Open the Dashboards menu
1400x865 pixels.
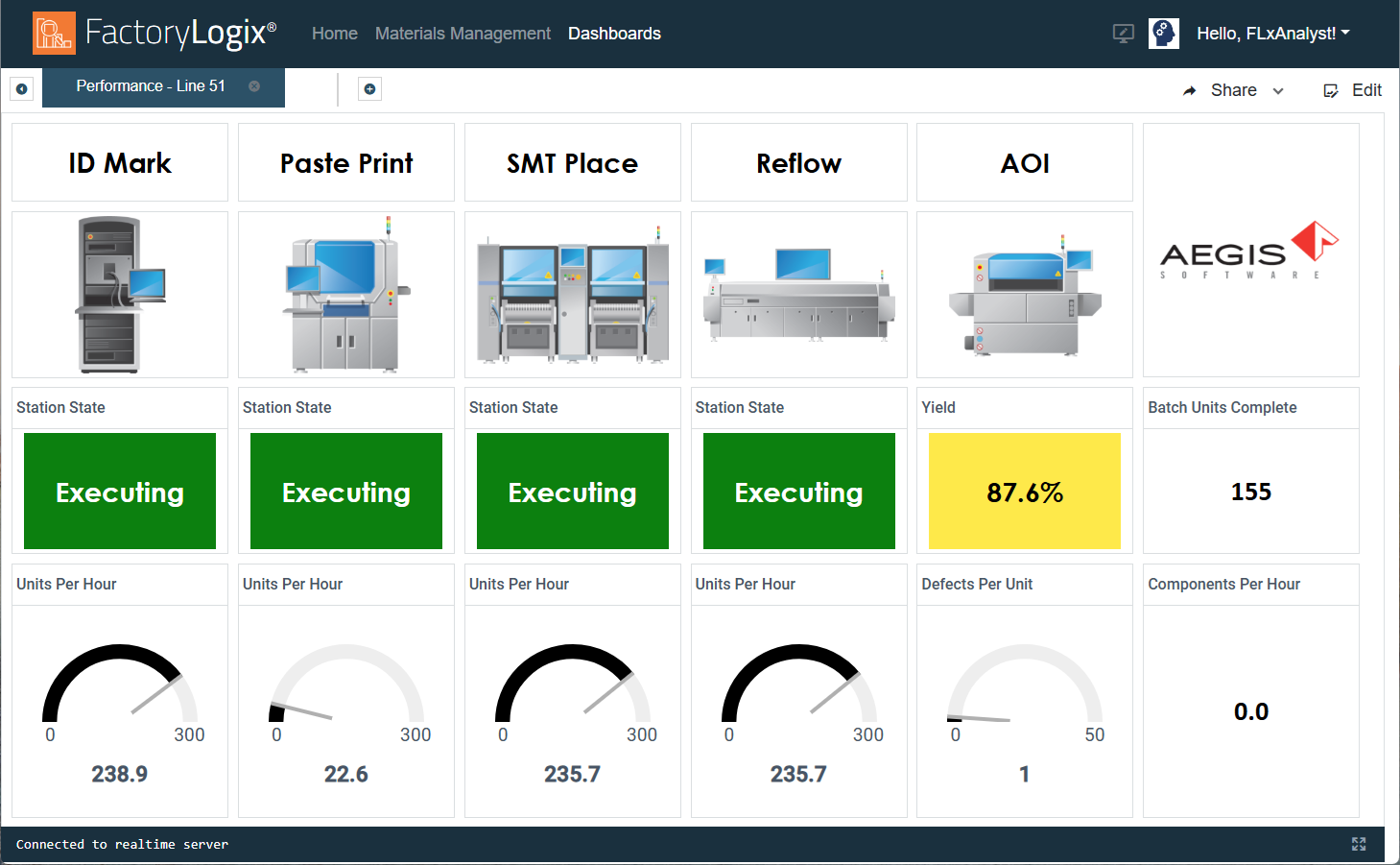614,33
